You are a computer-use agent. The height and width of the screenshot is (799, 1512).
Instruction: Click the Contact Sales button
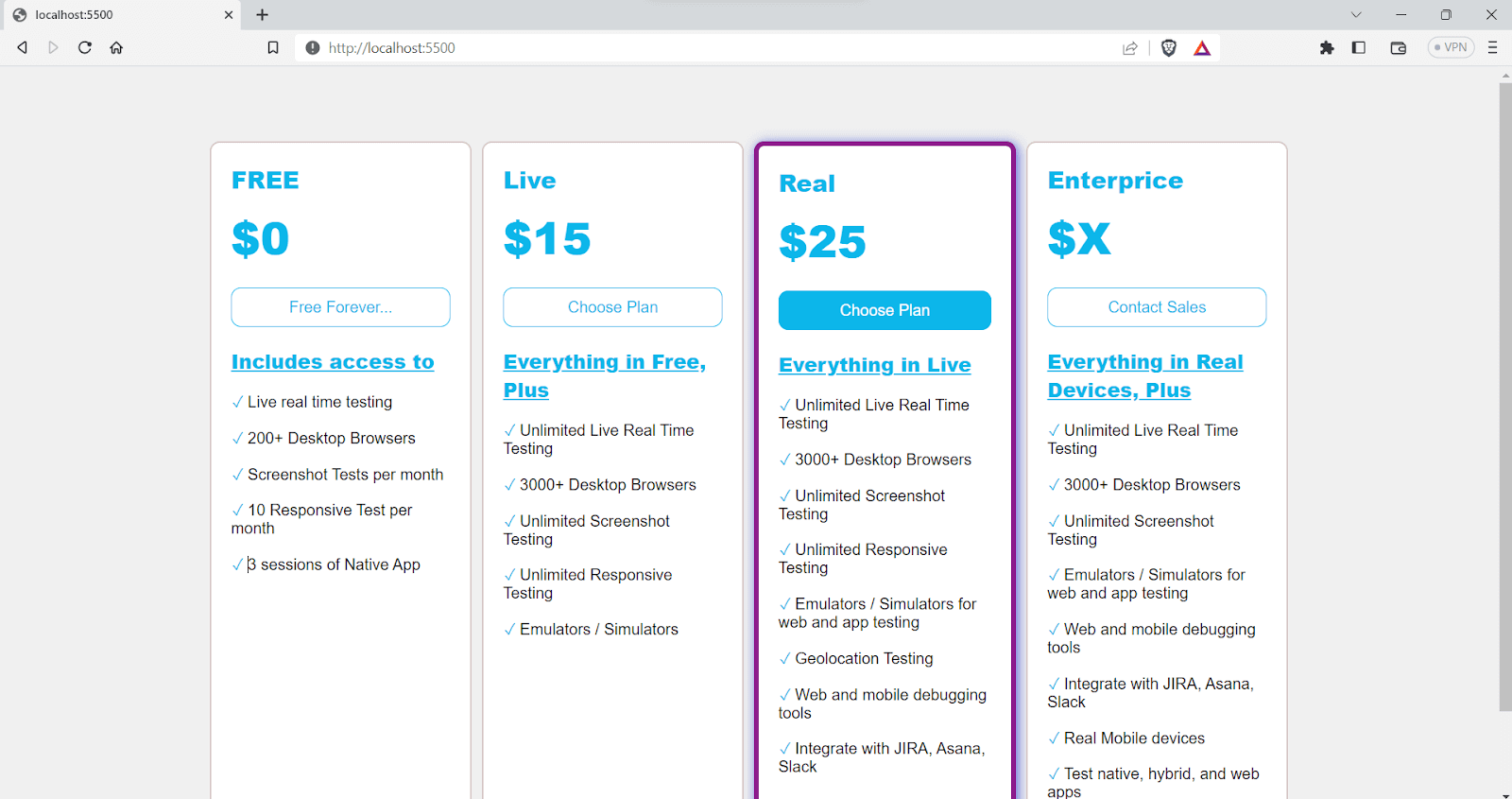click(x=1157, y=307)
